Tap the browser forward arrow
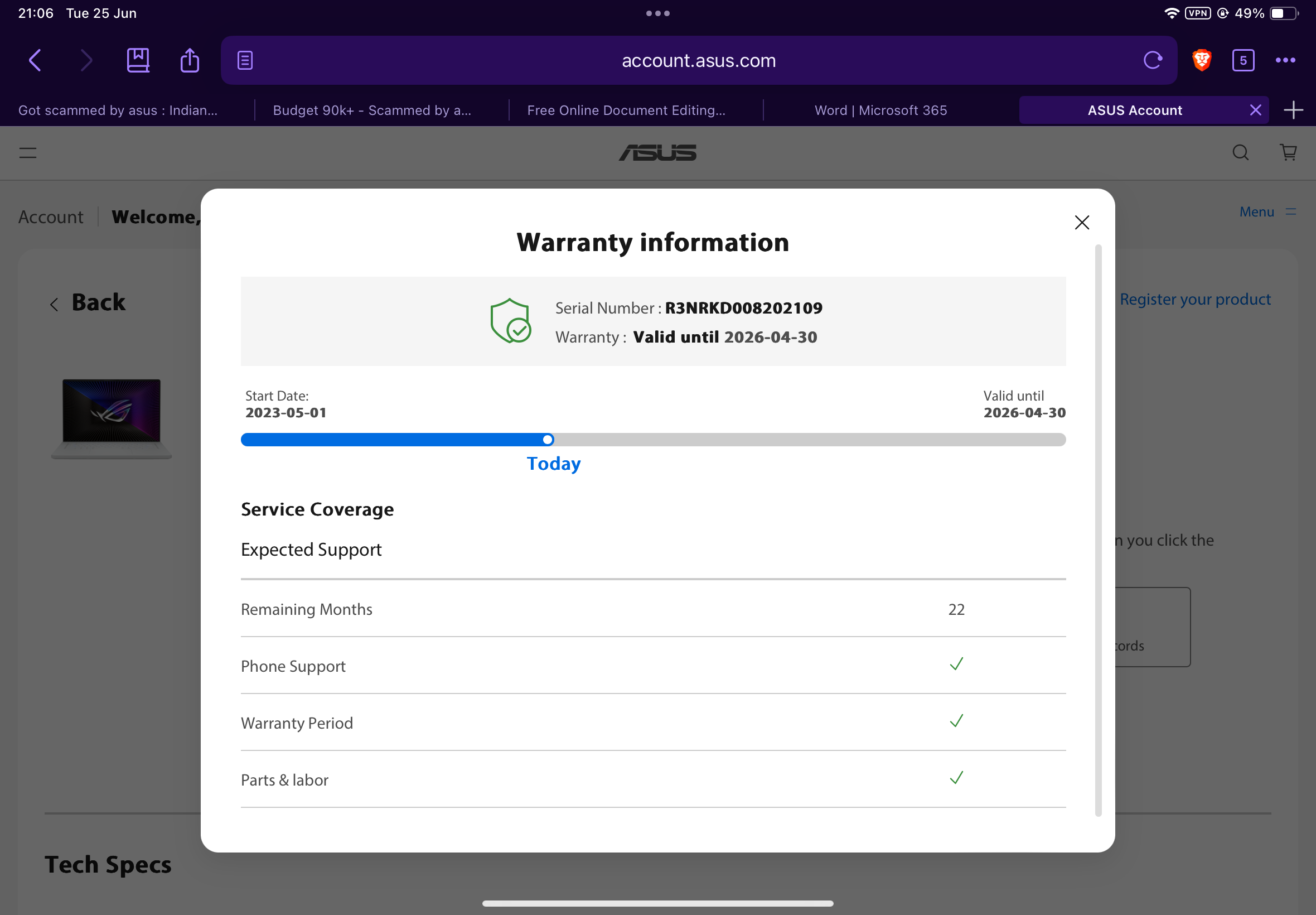 coord(86,60)
